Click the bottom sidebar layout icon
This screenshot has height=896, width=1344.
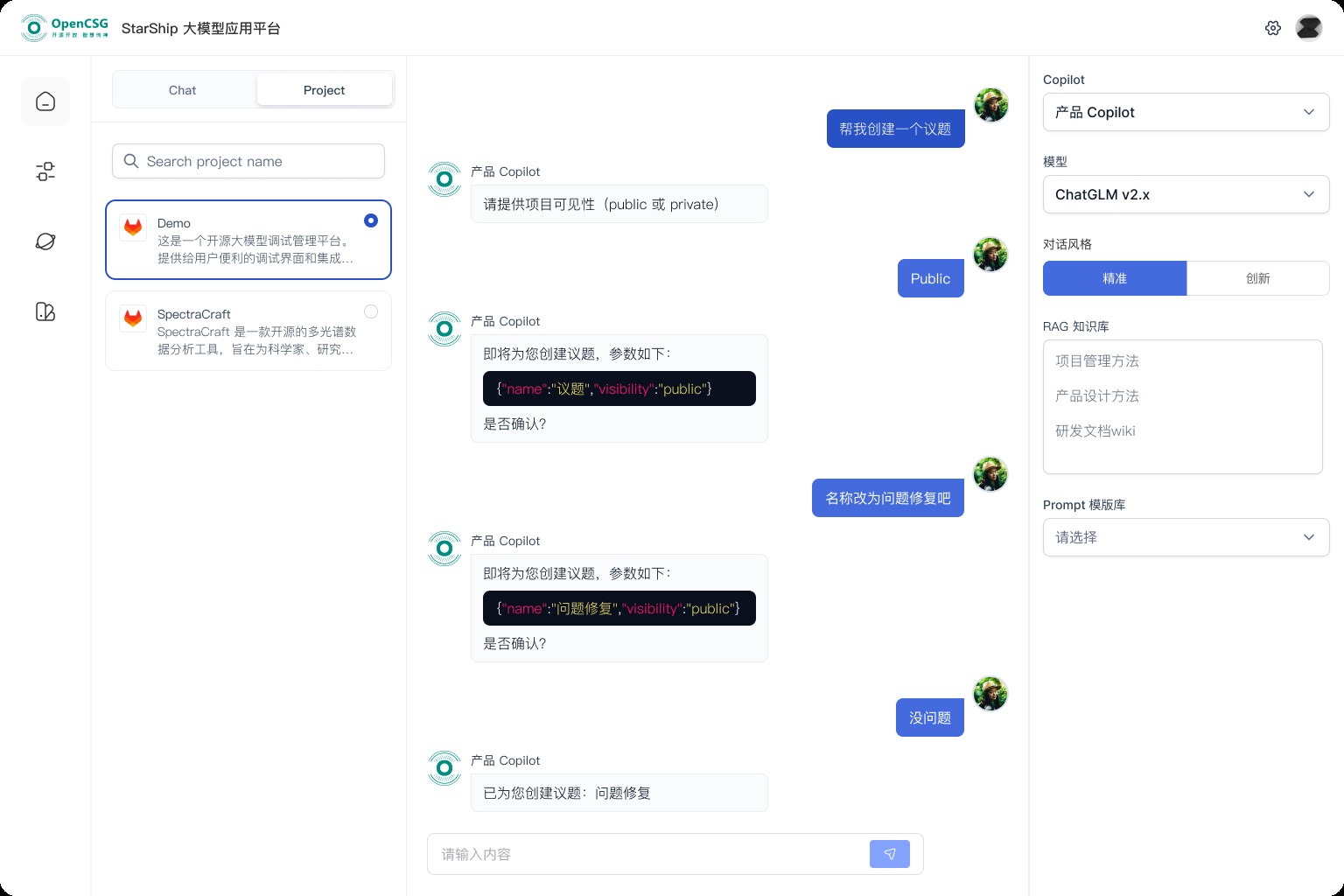[45, 311]
